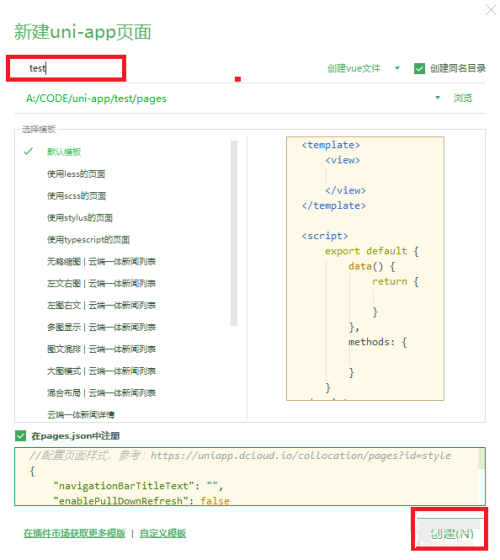Expand the pages path dropdown arrow
This screenshot has width=500, height=560.
point(438,98)
